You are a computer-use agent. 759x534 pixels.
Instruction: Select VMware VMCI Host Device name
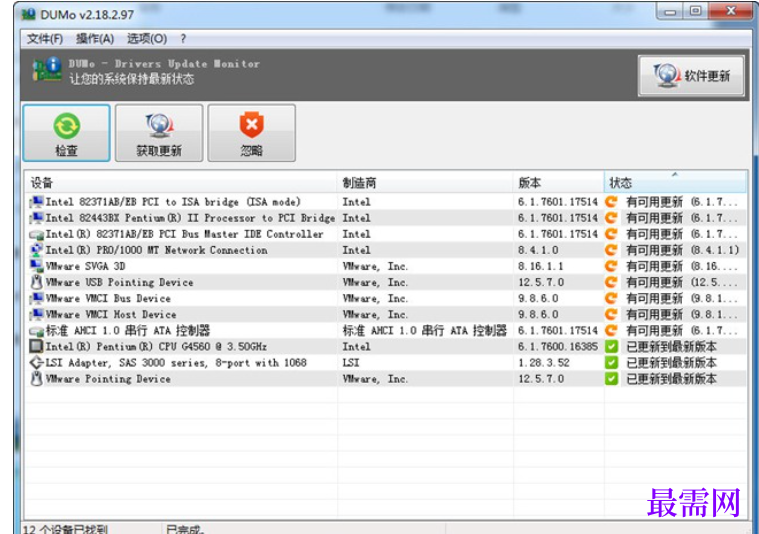pyautogui.click(x=111, y=315)
